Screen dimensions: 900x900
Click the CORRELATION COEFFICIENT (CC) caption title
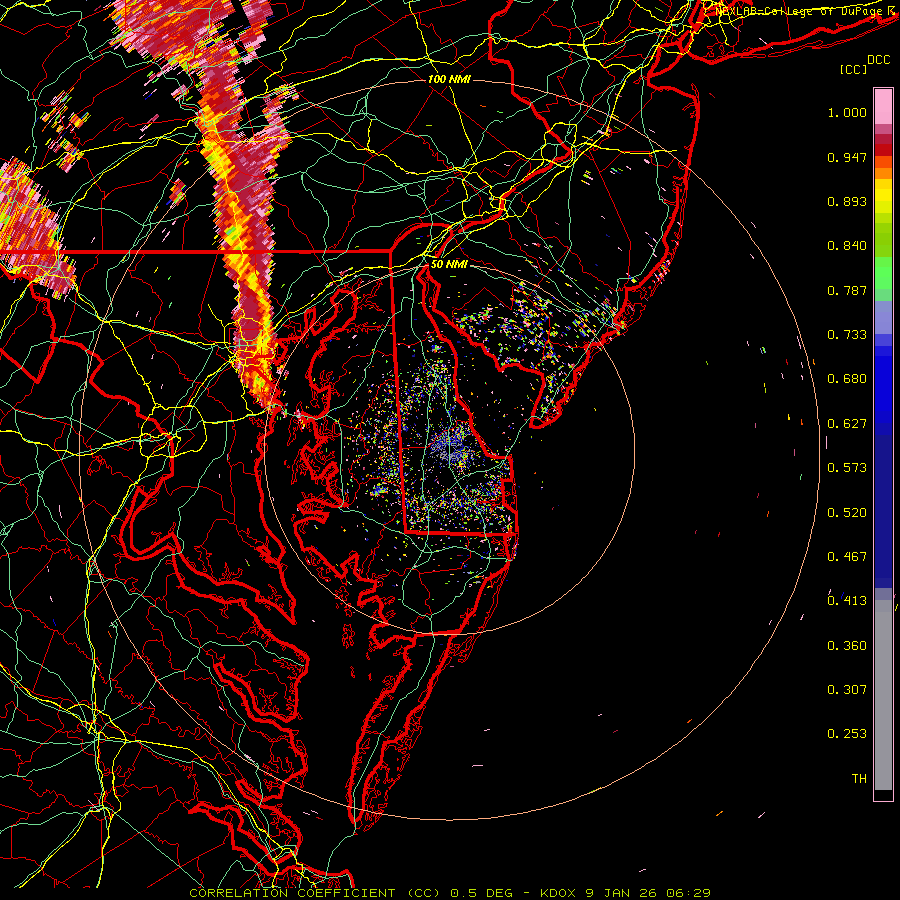coord(315,893)
